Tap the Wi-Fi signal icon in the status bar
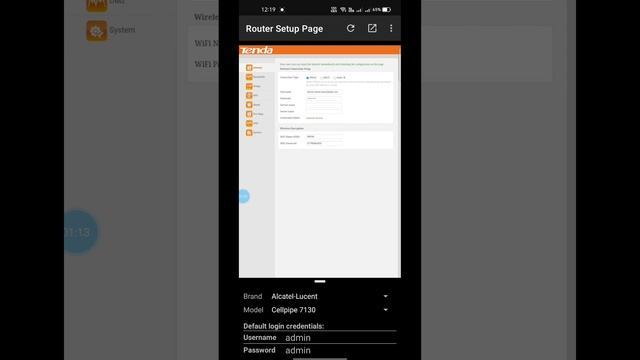The width and height of the screenshot is (640, 360). coord(343,9)
